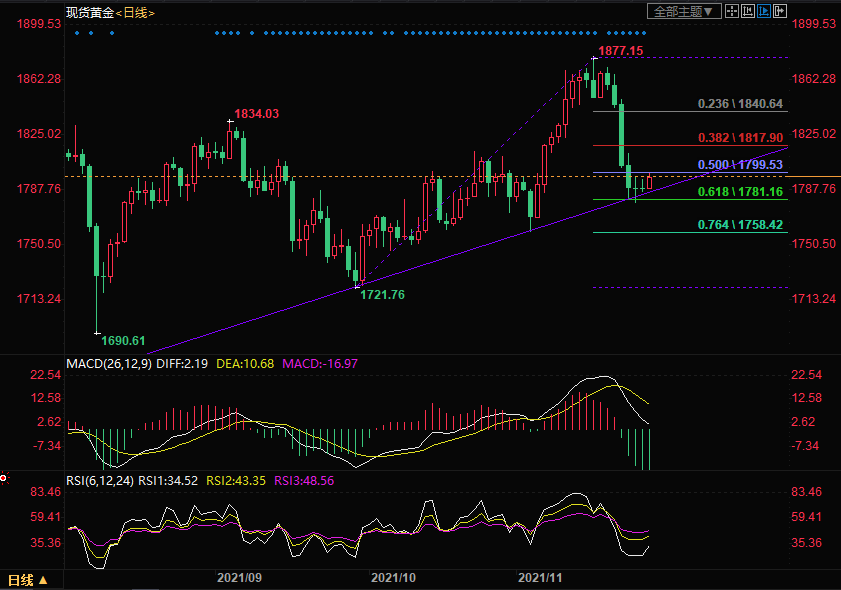
Task: Select the 0.236 \ 1840.64 Fibonacci level
Action: tap(740, 104)
